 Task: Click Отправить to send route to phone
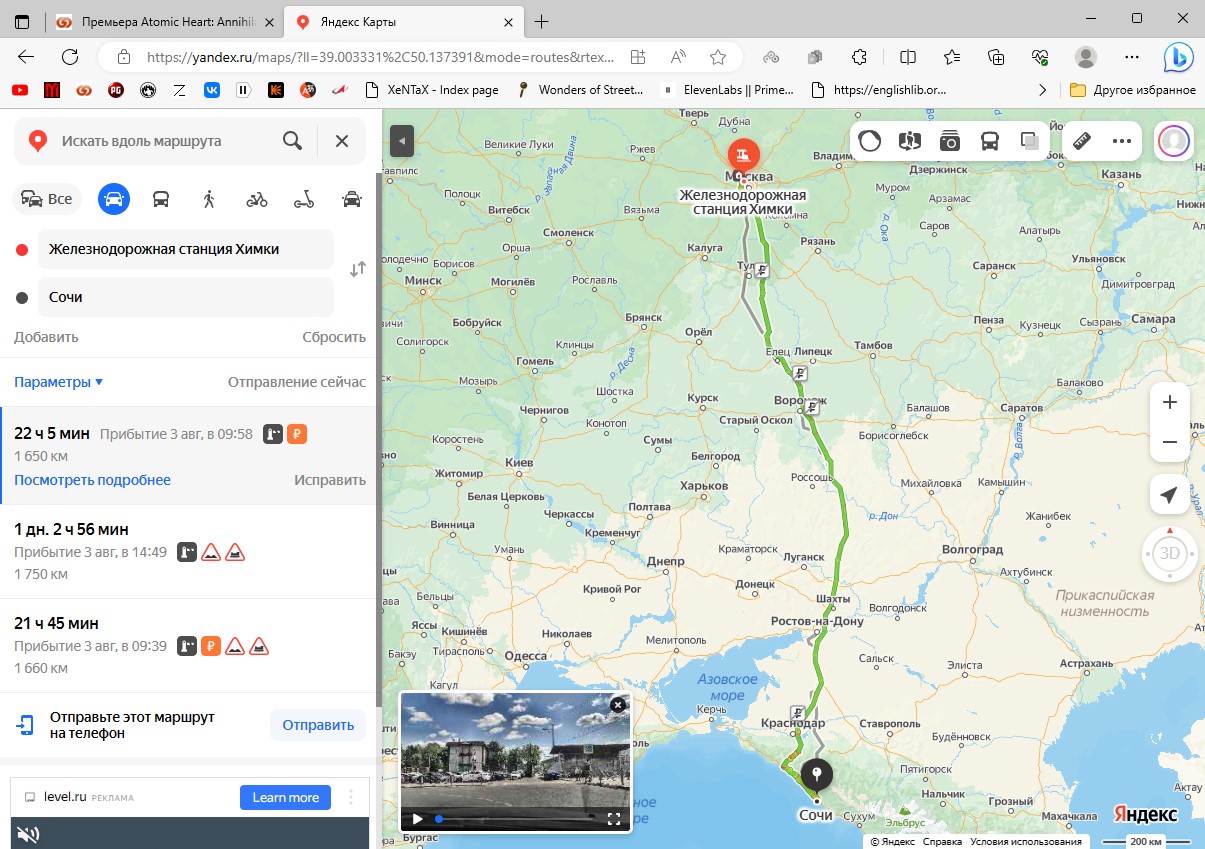(318, 725)
